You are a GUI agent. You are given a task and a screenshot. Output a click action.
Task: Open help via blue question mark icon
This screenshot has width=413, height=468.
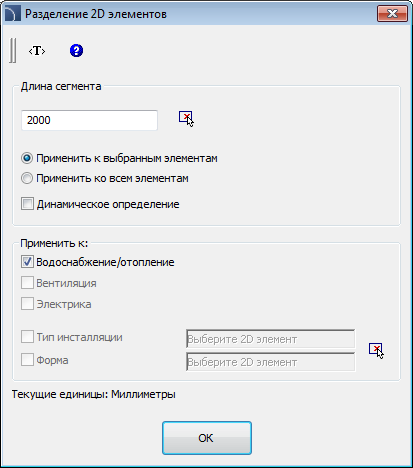tap(76, 51)
